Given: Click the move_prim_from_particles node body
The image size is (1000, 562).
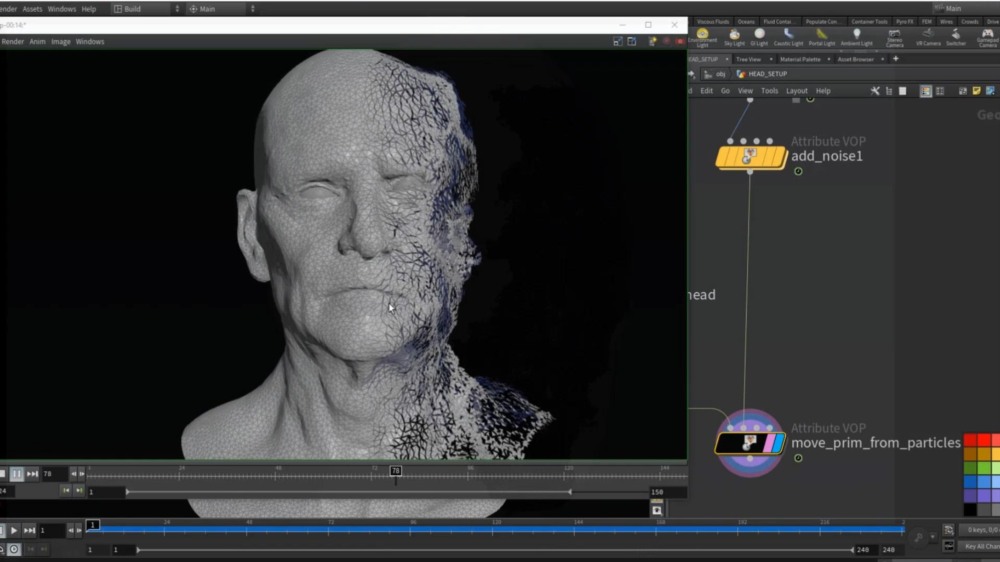Looking at the screenshot, I should [x=750, y=443].
